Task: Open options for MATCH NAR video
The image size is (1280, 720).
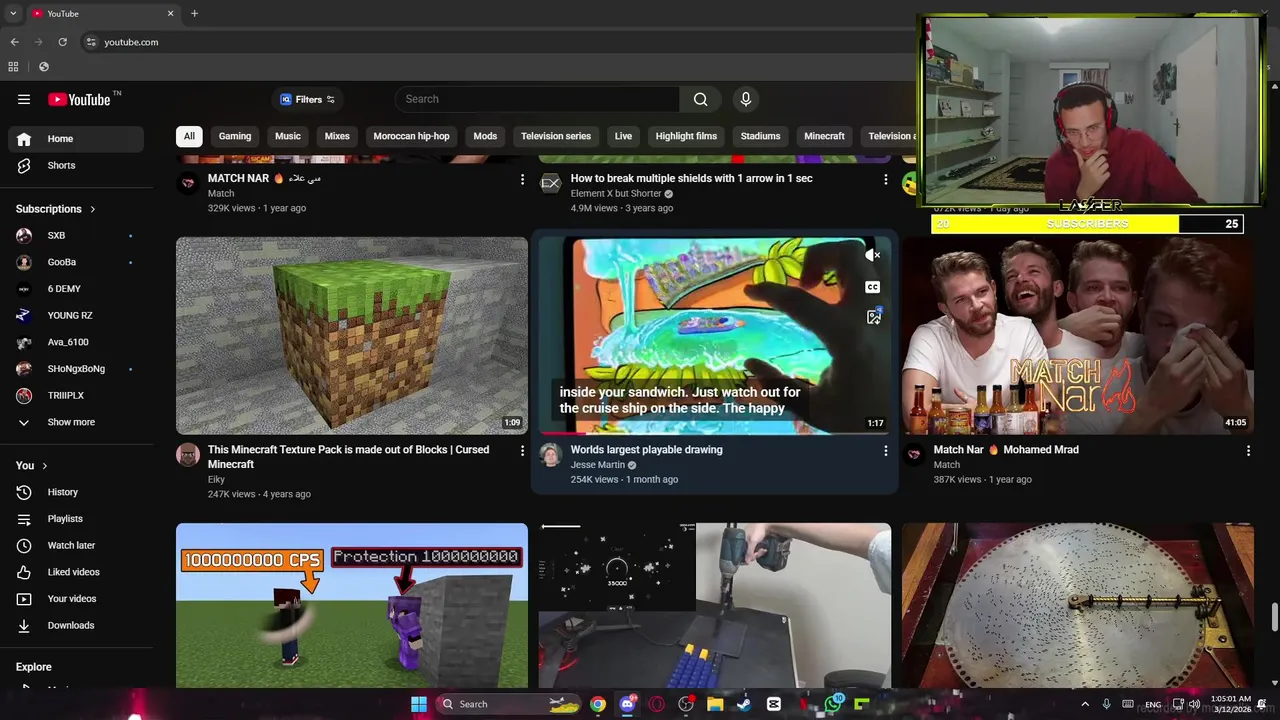Action: 522,179
